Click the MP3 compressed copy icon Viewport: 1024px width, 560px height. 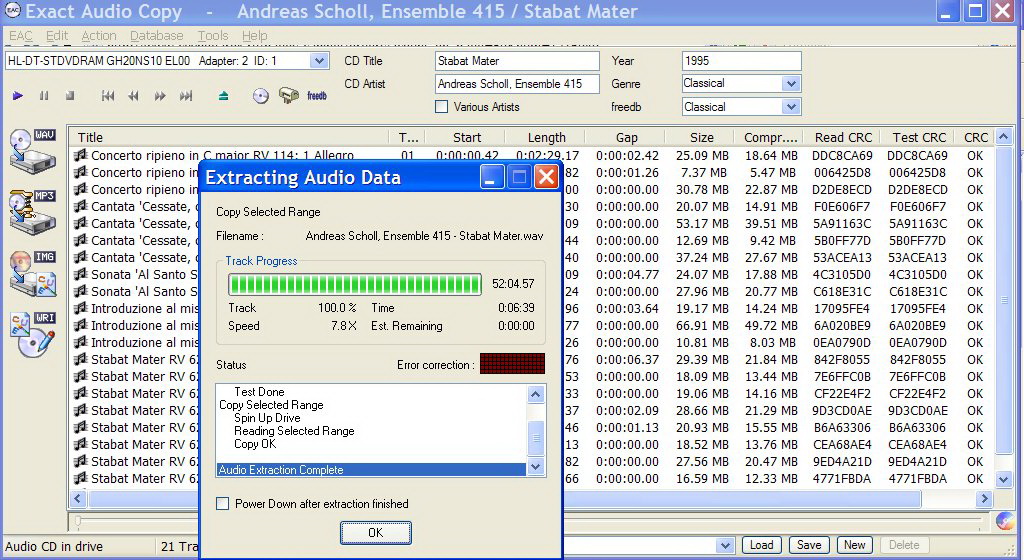[32, 210]
